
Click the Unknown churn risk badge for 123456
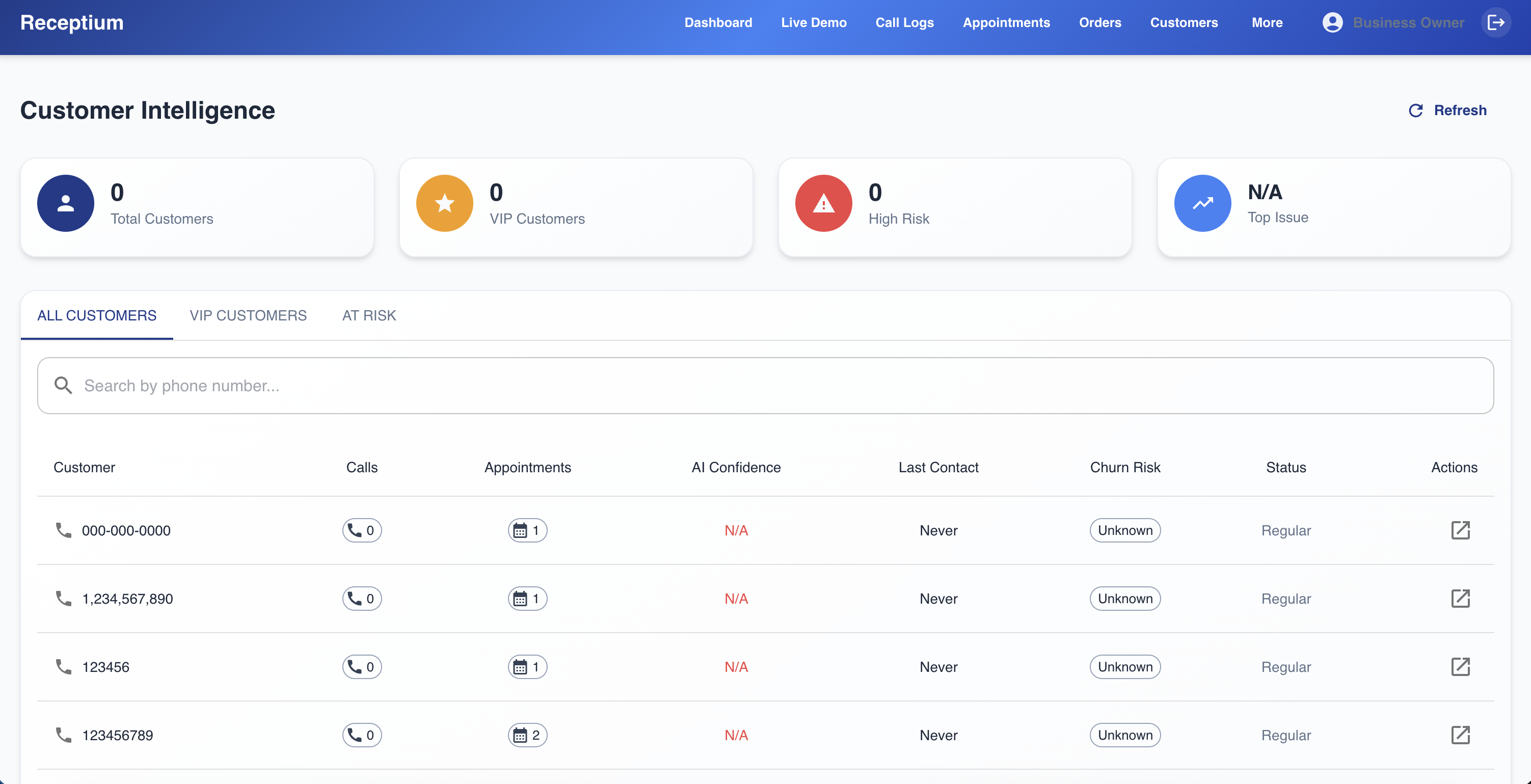pyautogui.click(x=1124, y=667)
